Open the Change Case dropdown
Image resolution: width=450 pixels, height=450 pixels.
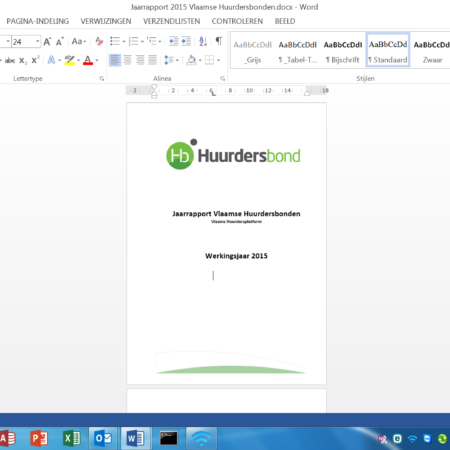[x=79, y=41]
